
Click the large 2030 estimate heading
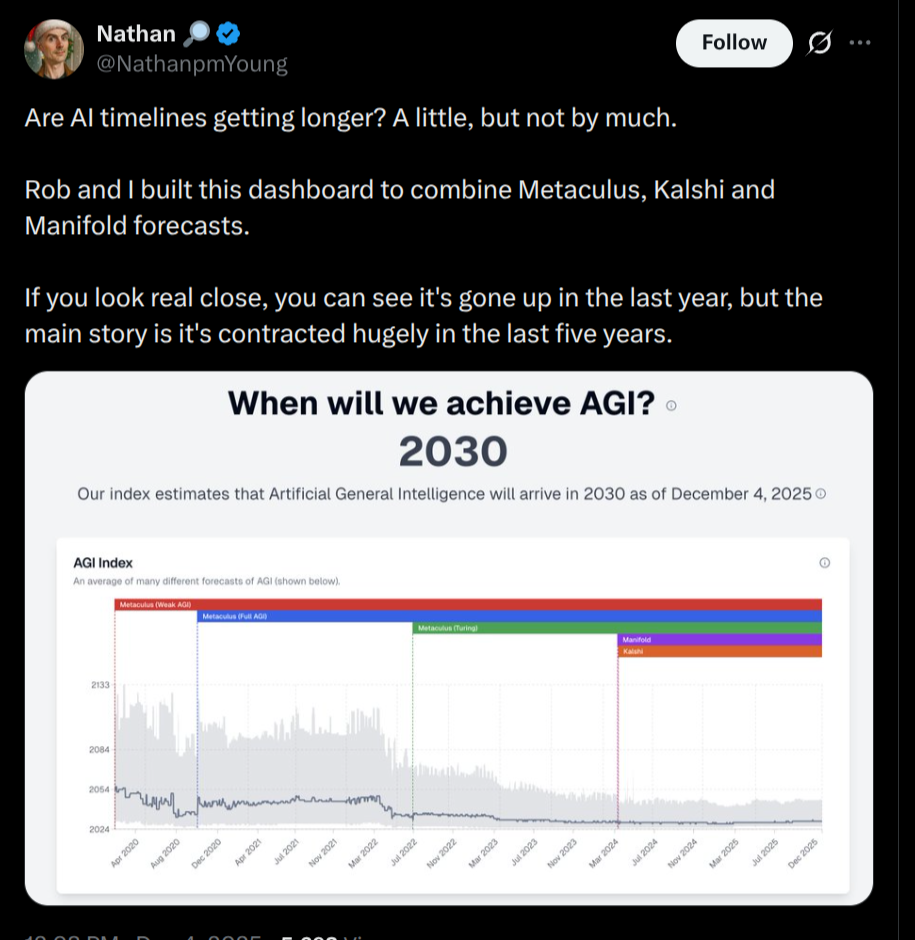click(x=453, y=453)
